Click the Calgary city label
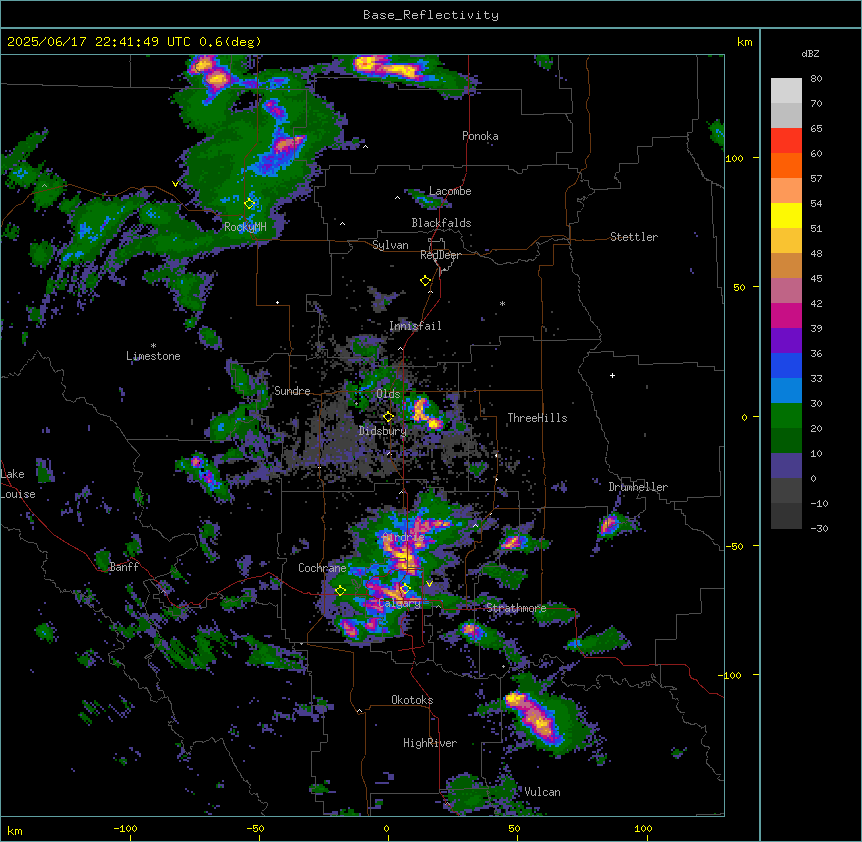 399,603
